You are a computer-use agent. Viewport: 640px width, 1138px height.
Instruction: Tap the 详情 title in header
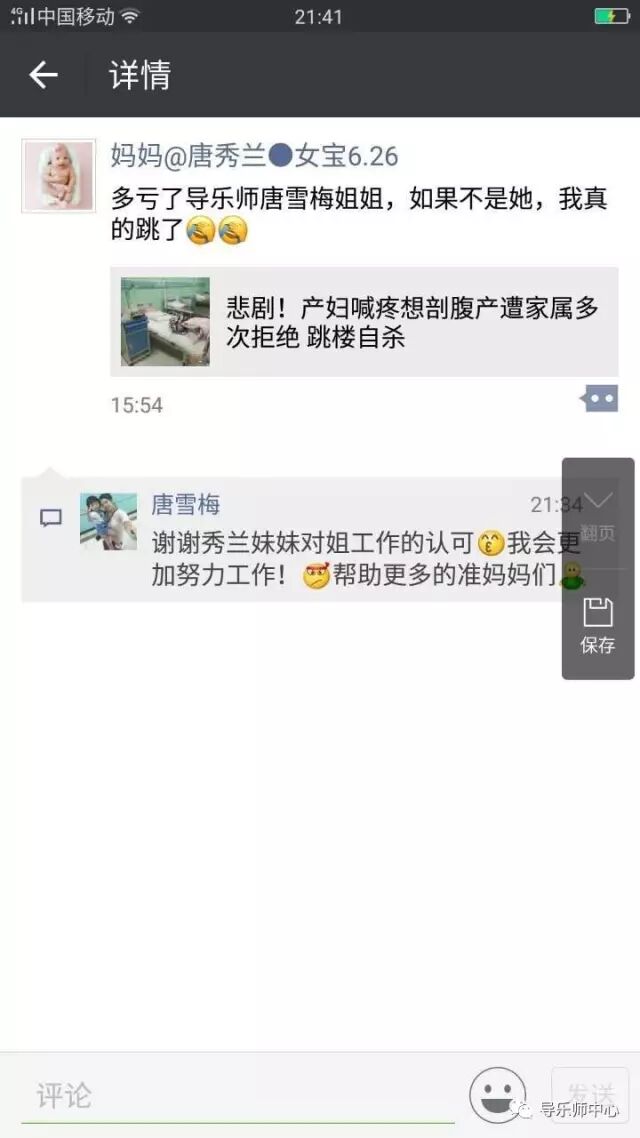click(140, 75)
